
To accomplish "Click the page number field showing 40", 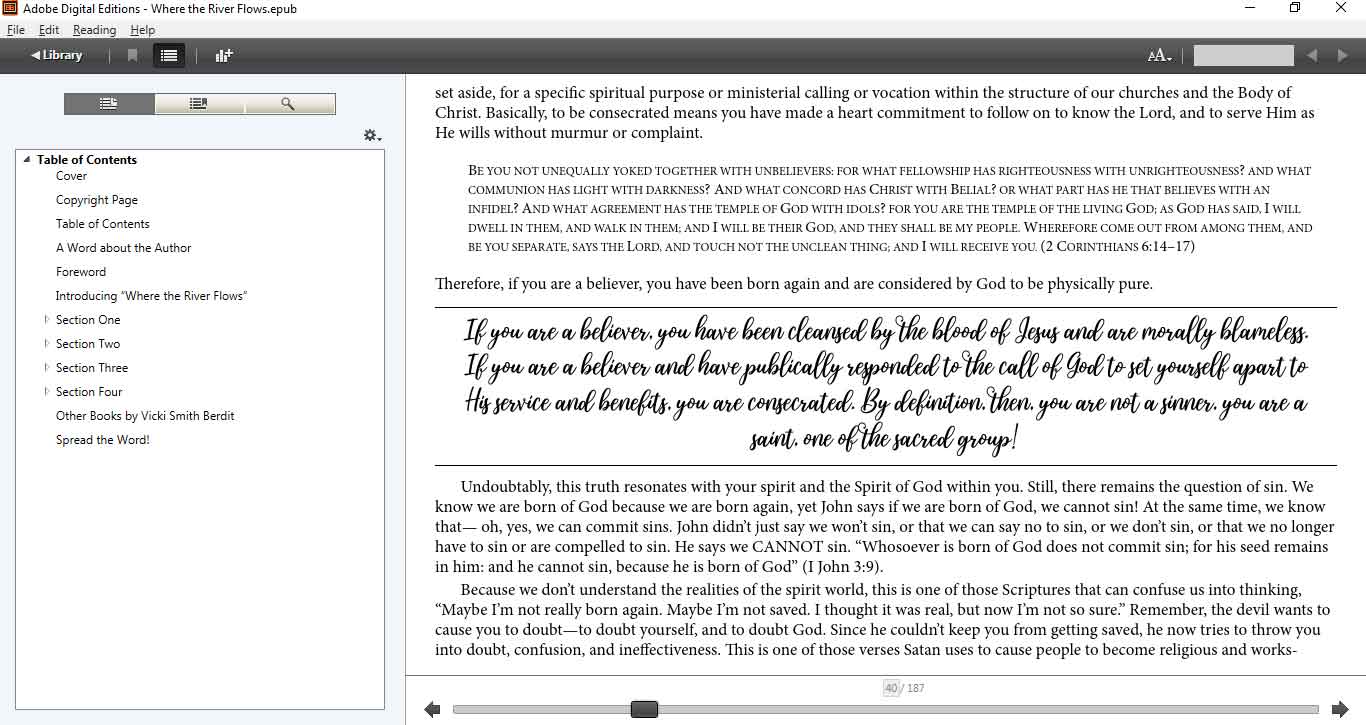I will click(x=891, y=688).
